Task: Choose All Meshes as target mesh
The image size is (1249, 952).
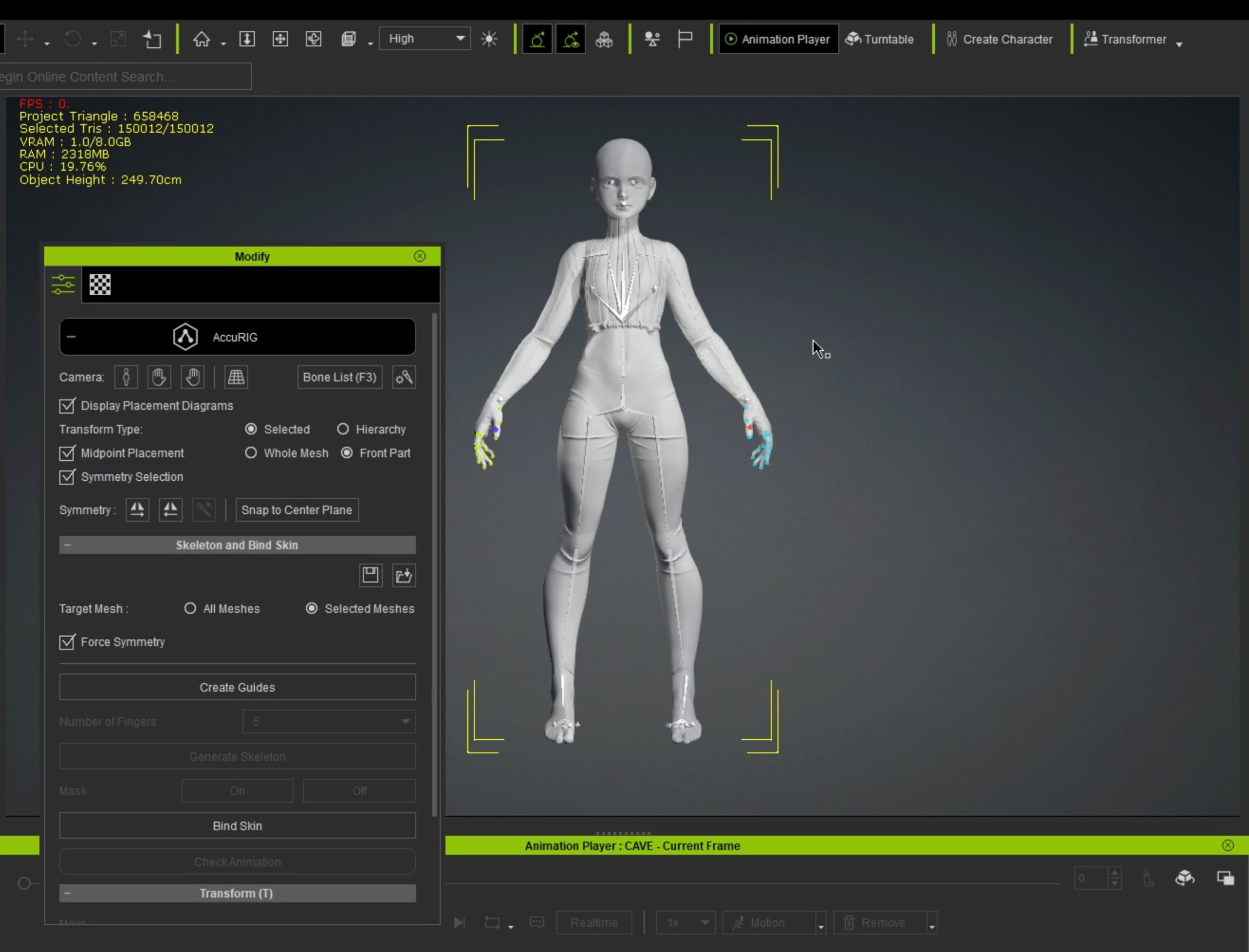Action: coord(190,608)
